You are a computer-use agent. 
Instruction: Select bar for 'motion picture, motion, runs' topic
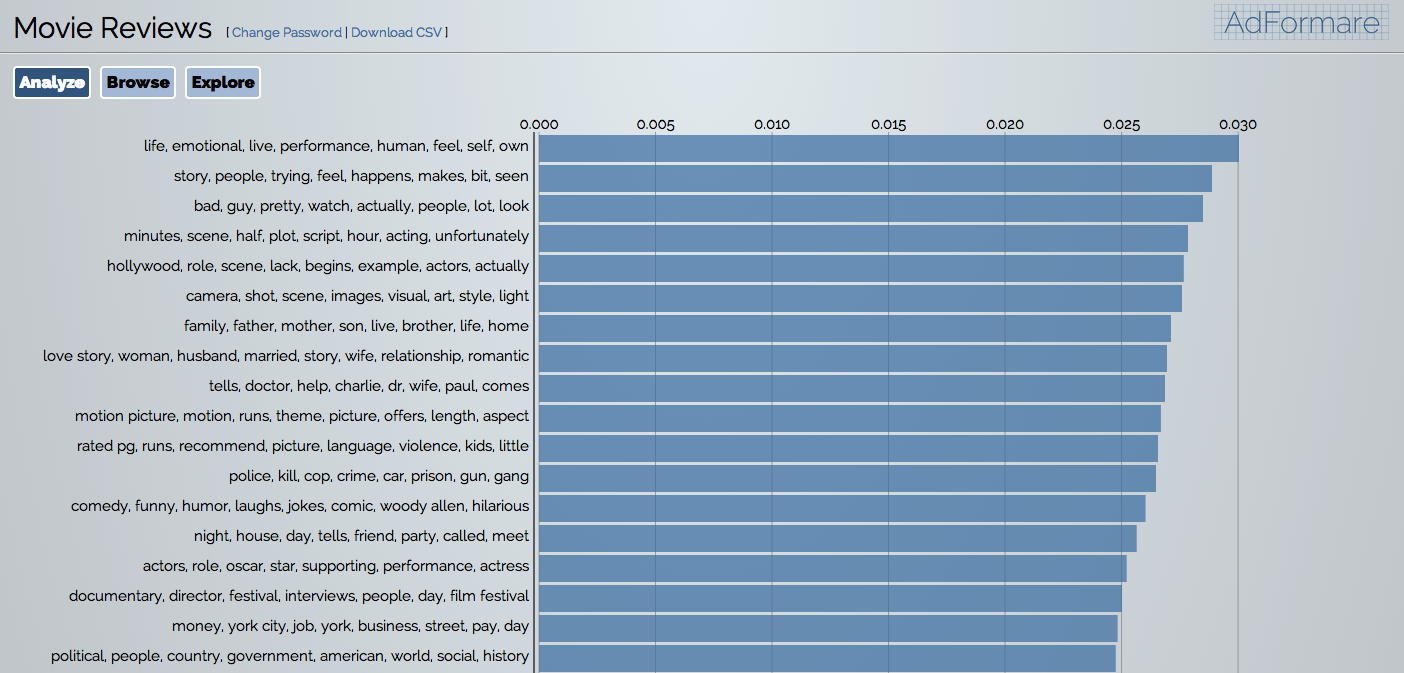click(x=849, y=418)
